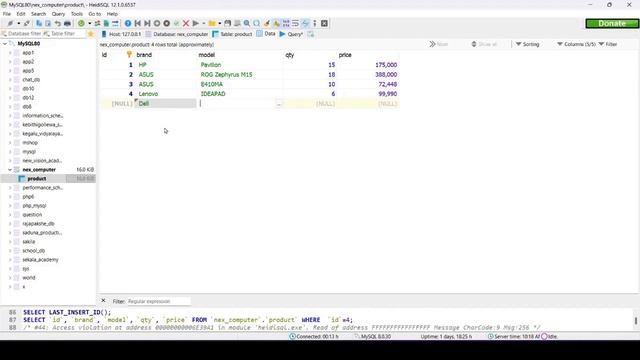This screenshot has height=360, width=640.
Task: Go to the last row icon
Action: pos(147,23)
